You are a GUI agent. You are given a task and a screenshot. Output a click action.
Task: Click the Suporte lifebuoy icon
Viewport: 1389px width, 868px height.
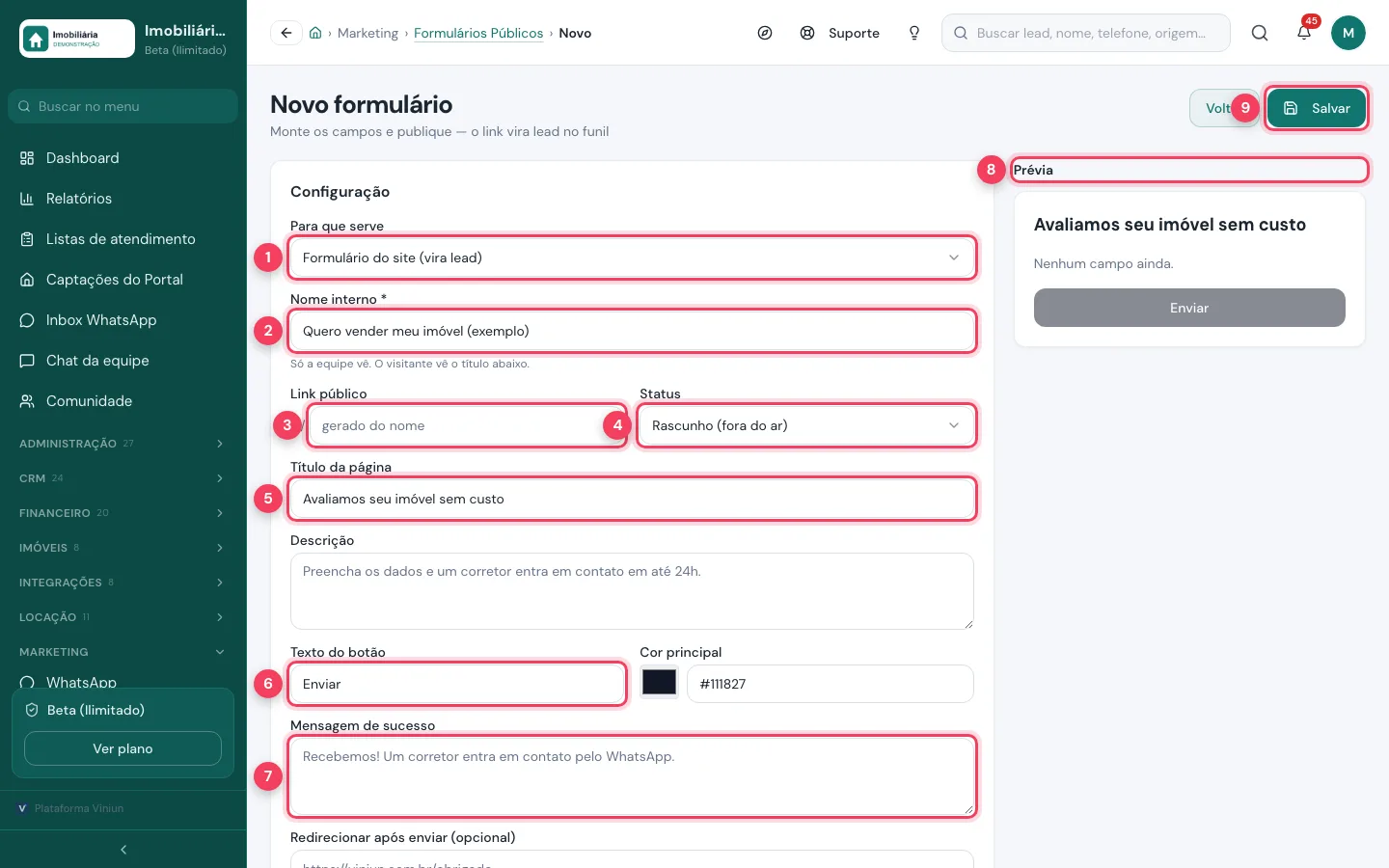pyautogui.click(x=807, y=33)
